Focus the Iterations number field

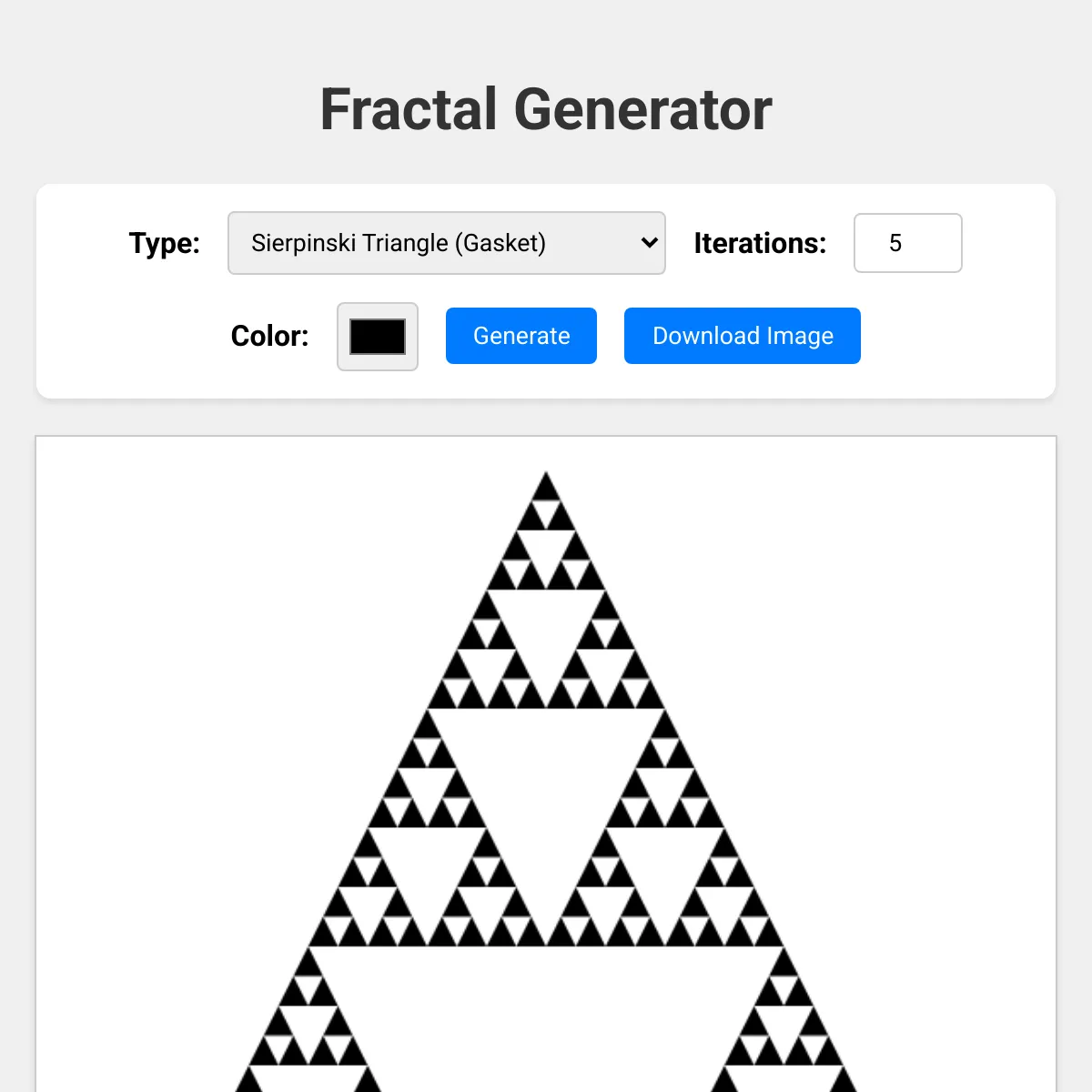(907, 243)
